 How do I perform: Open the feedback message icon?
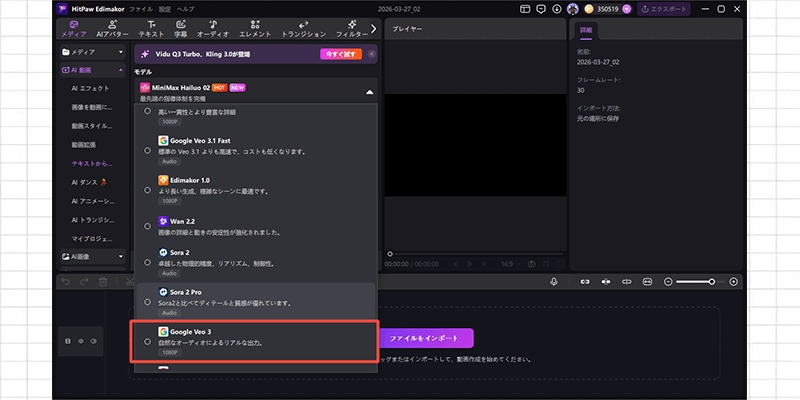point(541,9)
